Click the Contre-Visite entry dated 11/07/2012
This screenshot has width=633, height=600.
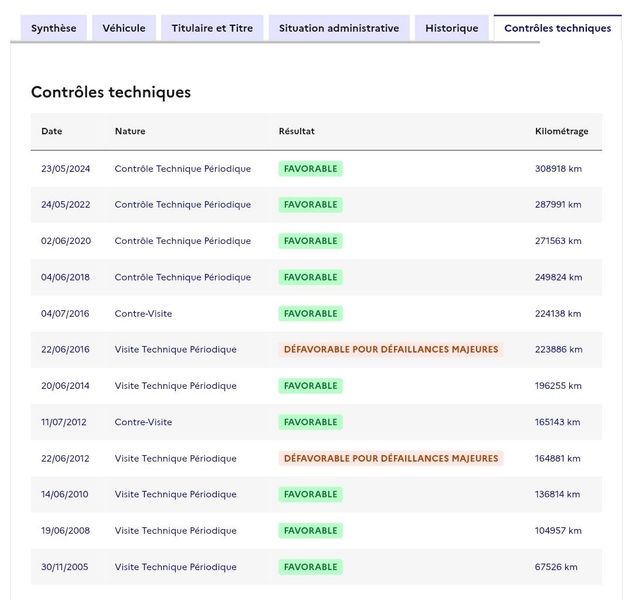143,422
